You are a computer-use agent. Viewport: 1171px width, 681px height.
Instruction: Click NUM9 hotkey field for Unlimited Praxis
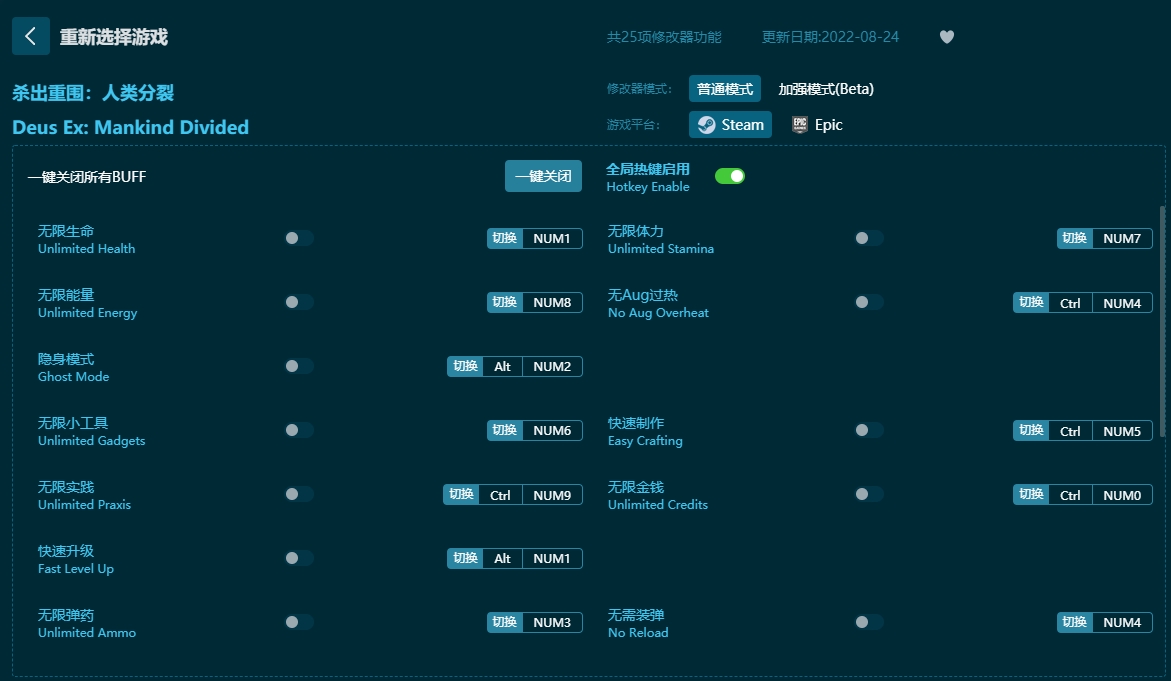pyautogui.click(x=552, y=495)
